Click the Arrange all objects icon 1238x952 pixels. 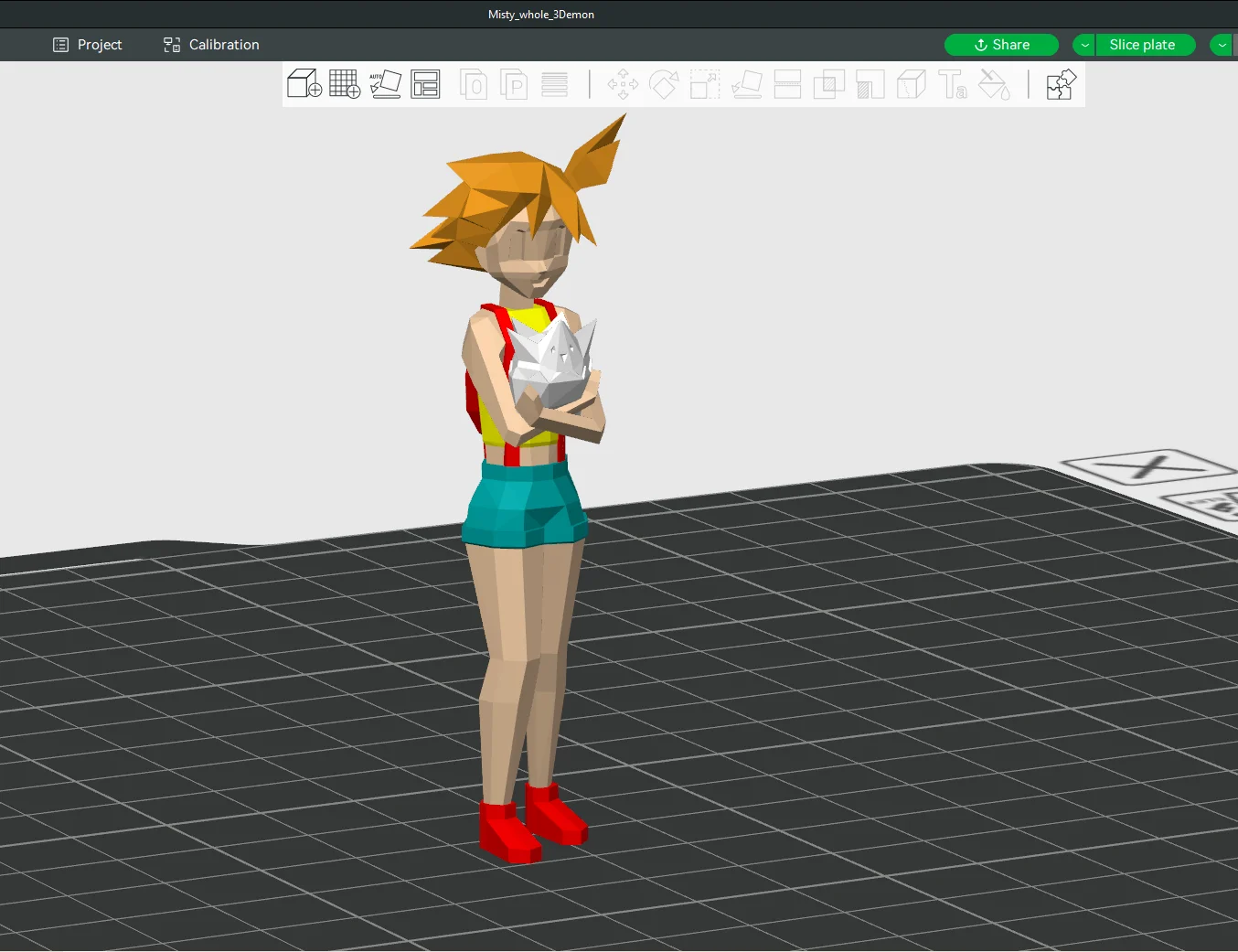[425, 84]
